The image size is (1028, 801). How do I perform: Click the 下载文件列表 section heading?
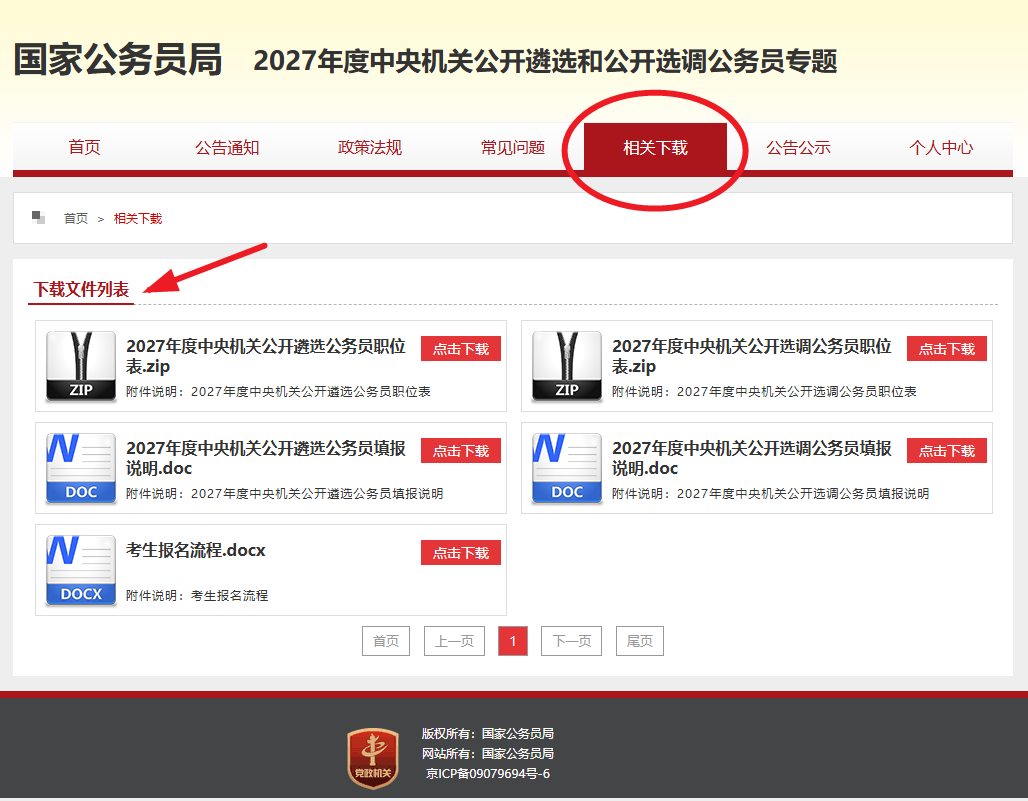81,289
